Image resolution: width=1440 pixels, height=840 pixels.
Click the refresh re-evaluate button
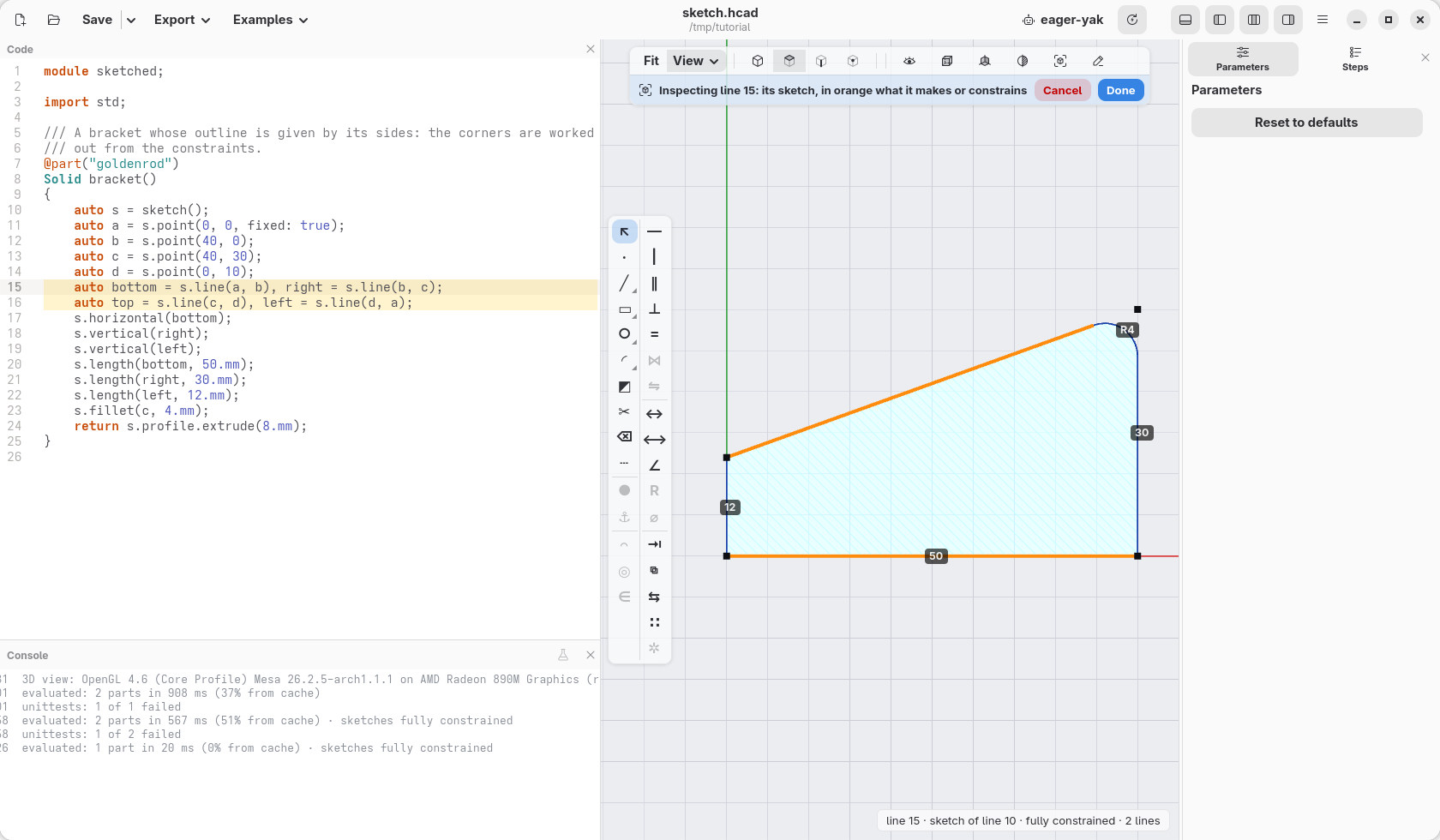tap(1132, 20)
